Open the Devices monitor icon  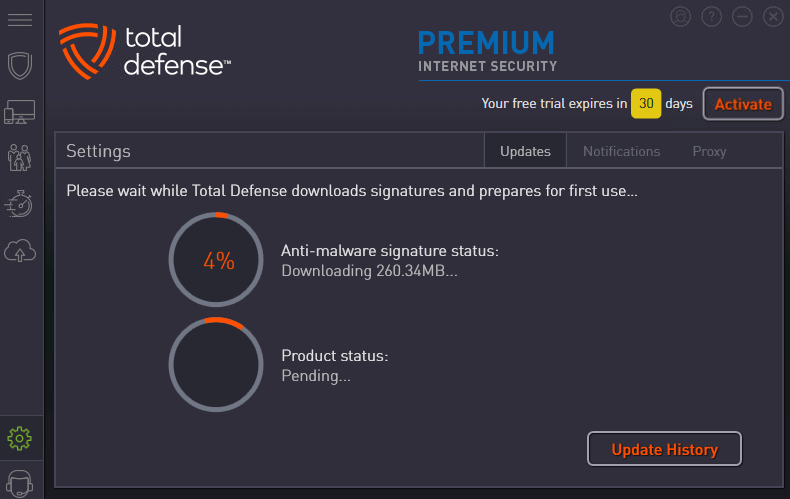pyautogui.click(x=20, y=112)
